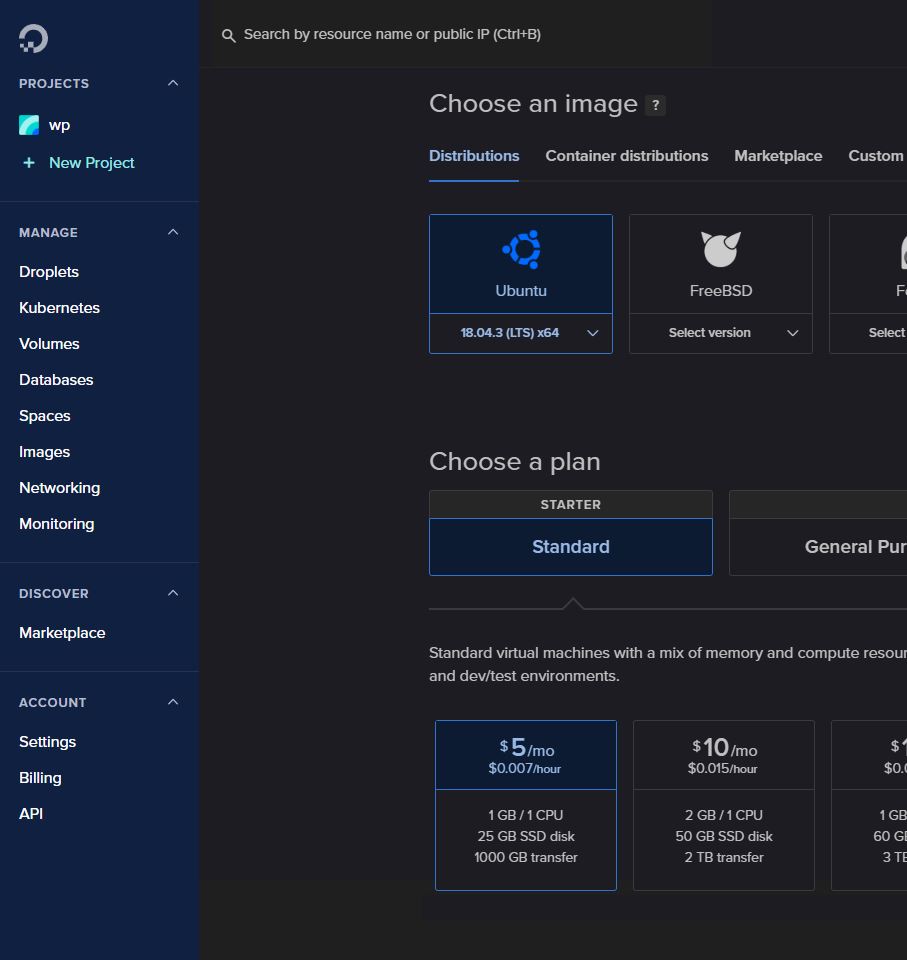907x960 pixels.
Task: Open Spaces in the sidebar
Action: pyautogui.click(x=45, y=416)
